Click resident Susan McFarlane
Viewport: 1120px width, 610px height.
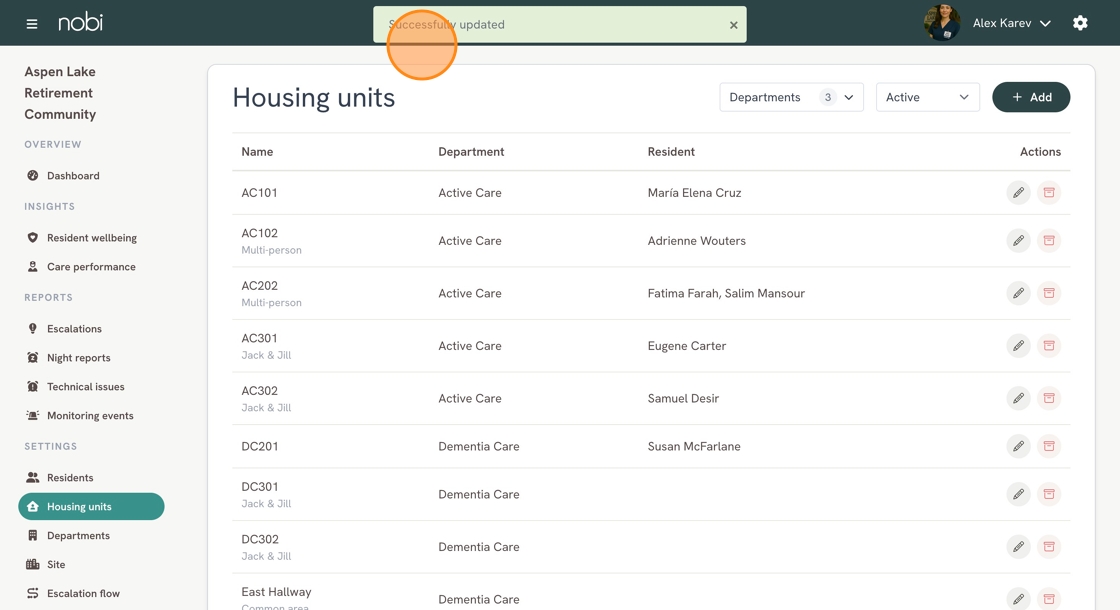[694, 446]
